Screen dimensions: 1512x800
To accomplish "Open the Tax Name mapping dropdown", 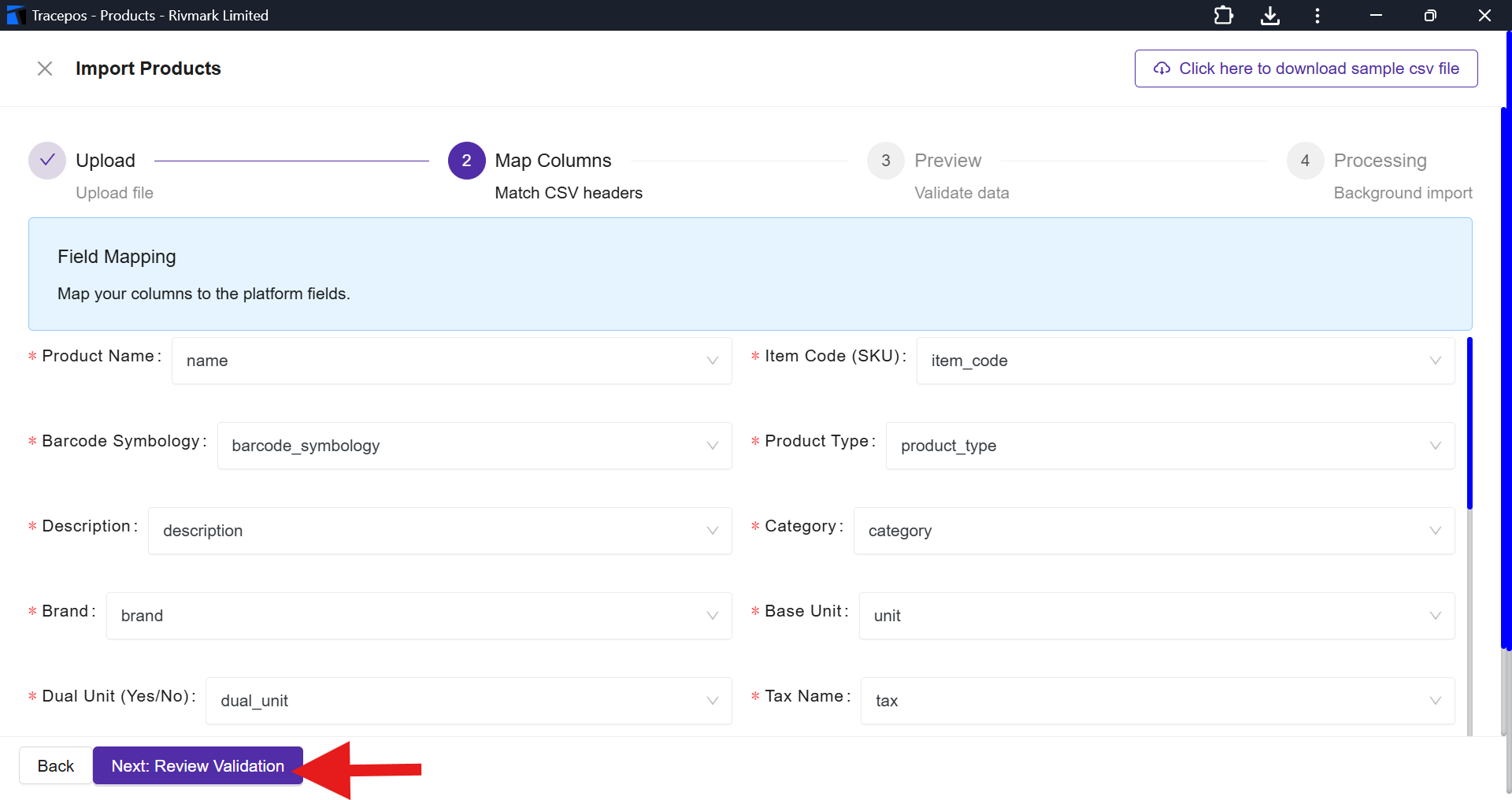I will [1158, 701].
